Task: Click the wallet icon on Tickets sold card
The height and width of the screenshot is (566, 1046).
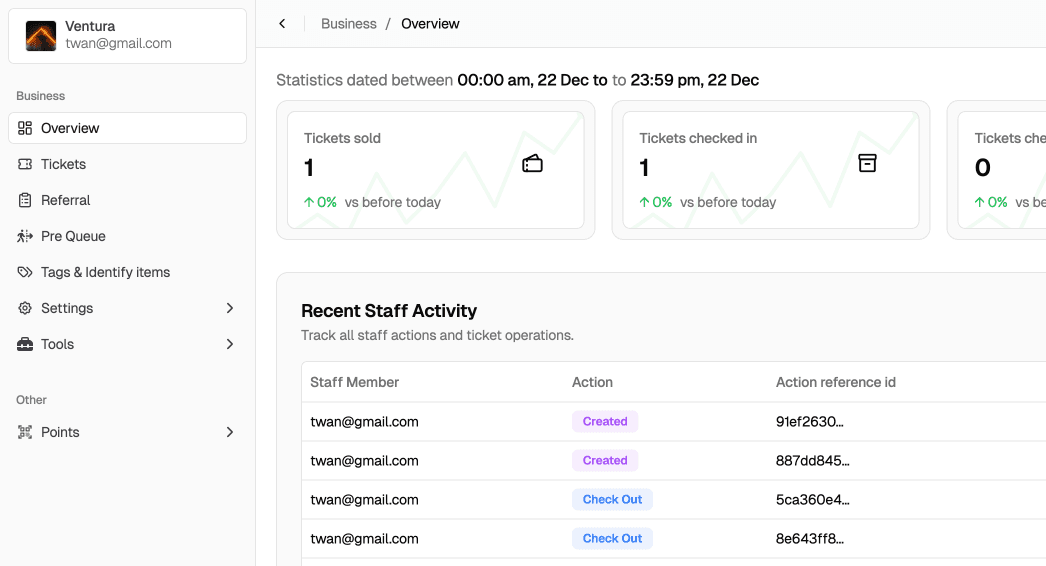Action: coord(532,164)
